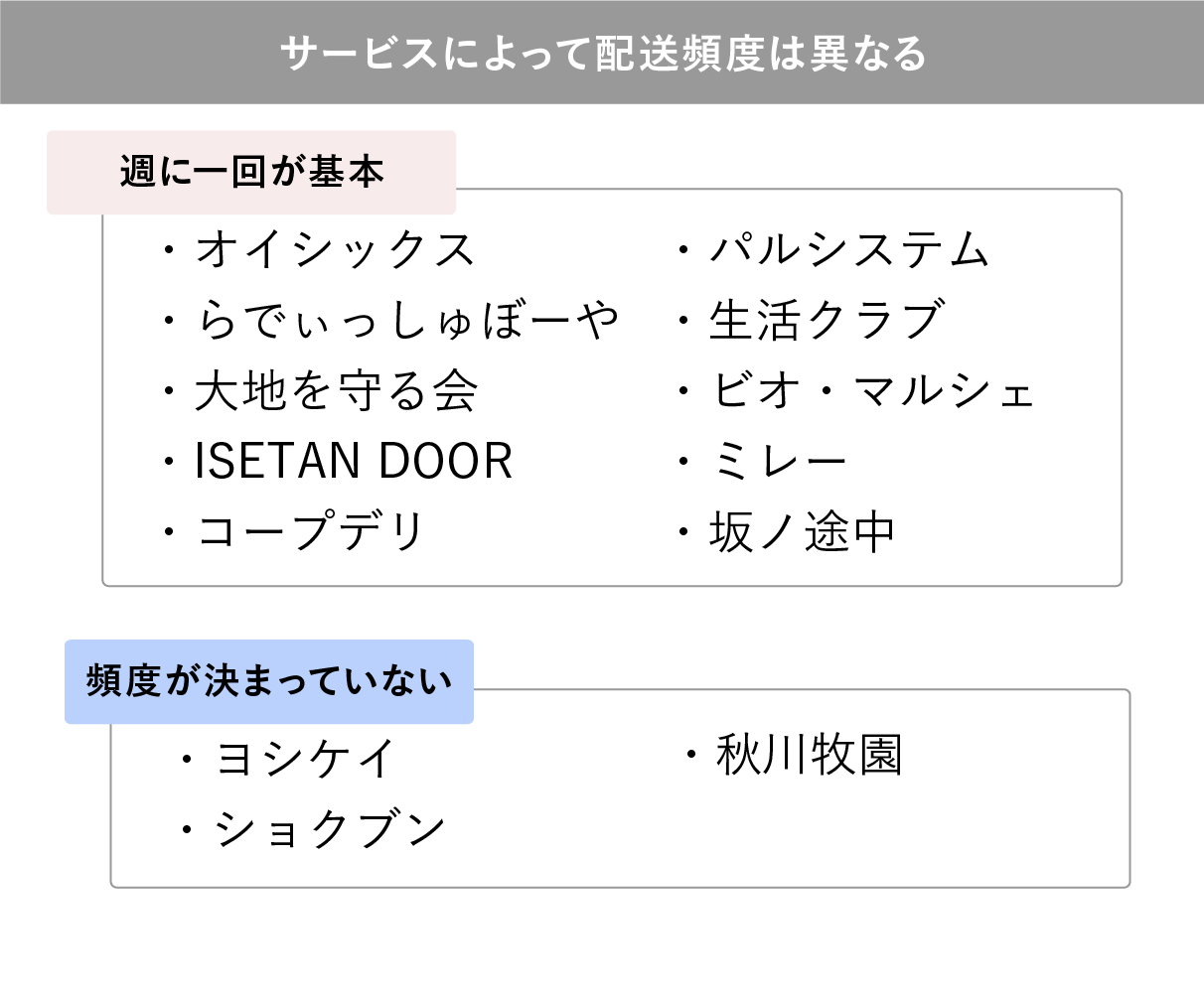
Task: Click the オイシックス list entry
Action: (336, 249)
